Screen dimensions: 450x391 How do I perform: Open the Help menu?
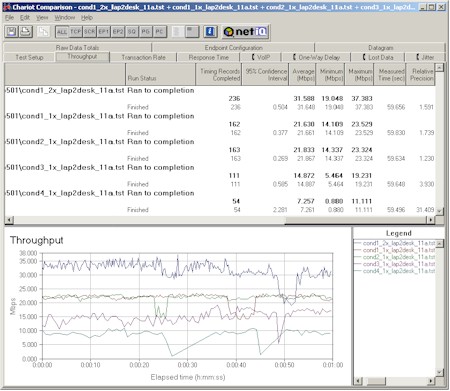[x=87, y=18]
